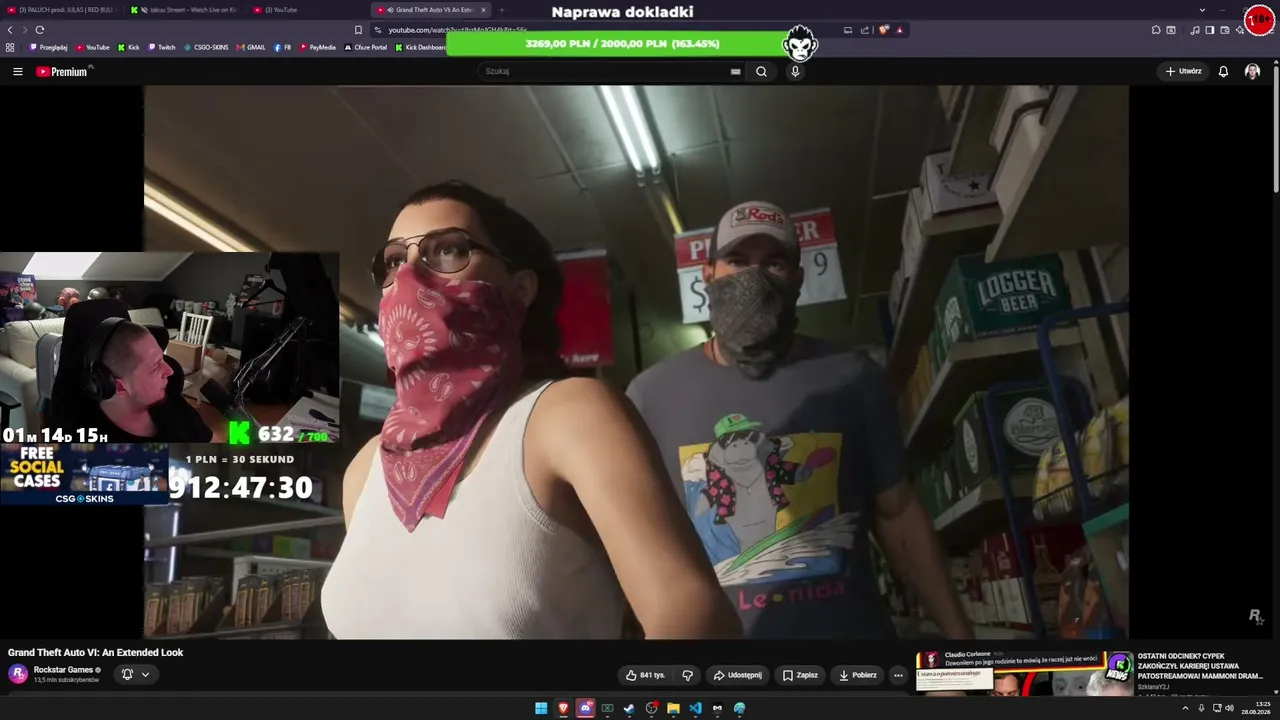Click the Pobierz download button
The width and height of the screenshot is (1280, 720).
point(858,675)
